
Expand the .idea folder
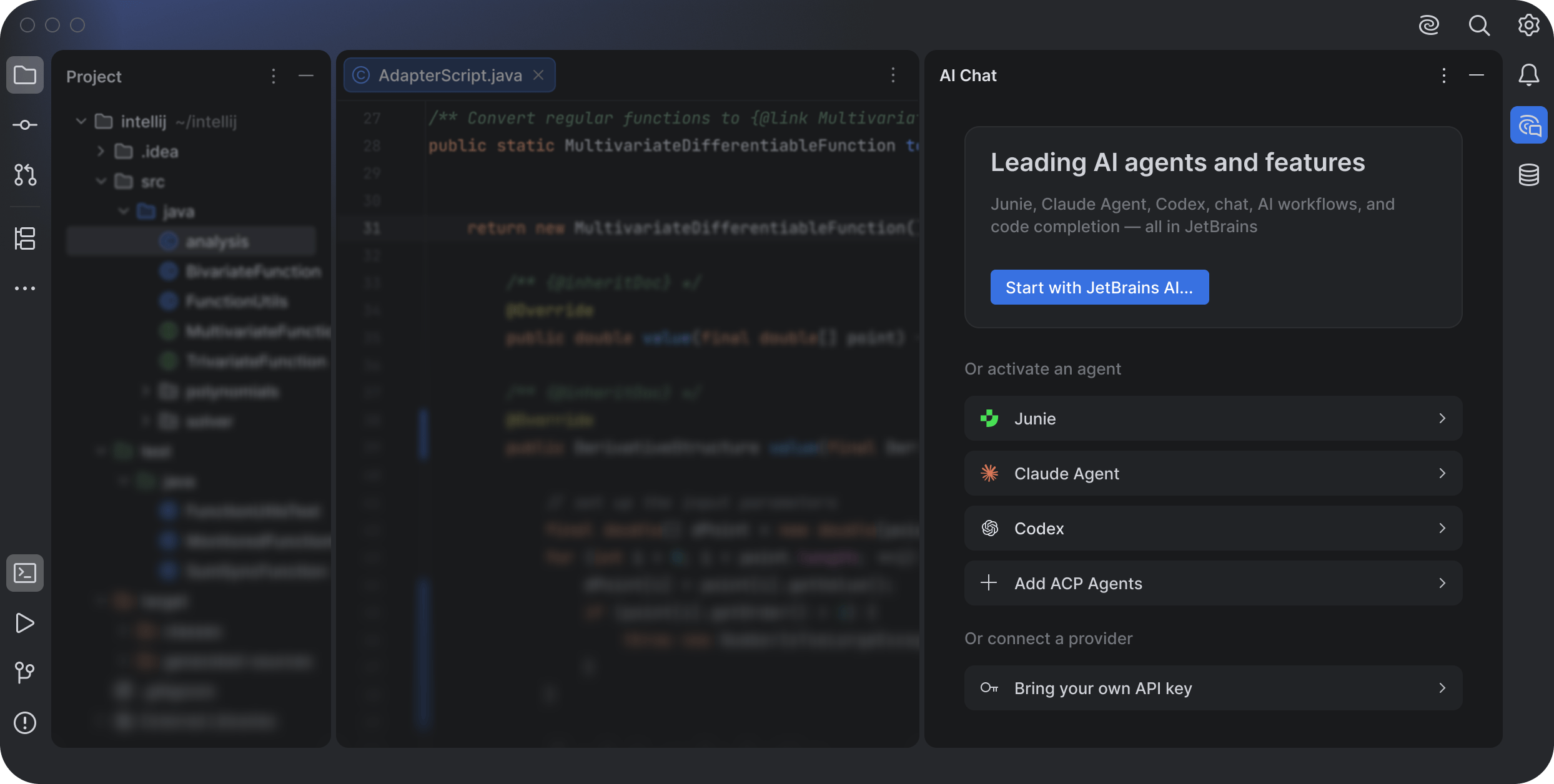click(x=101, y=151)
